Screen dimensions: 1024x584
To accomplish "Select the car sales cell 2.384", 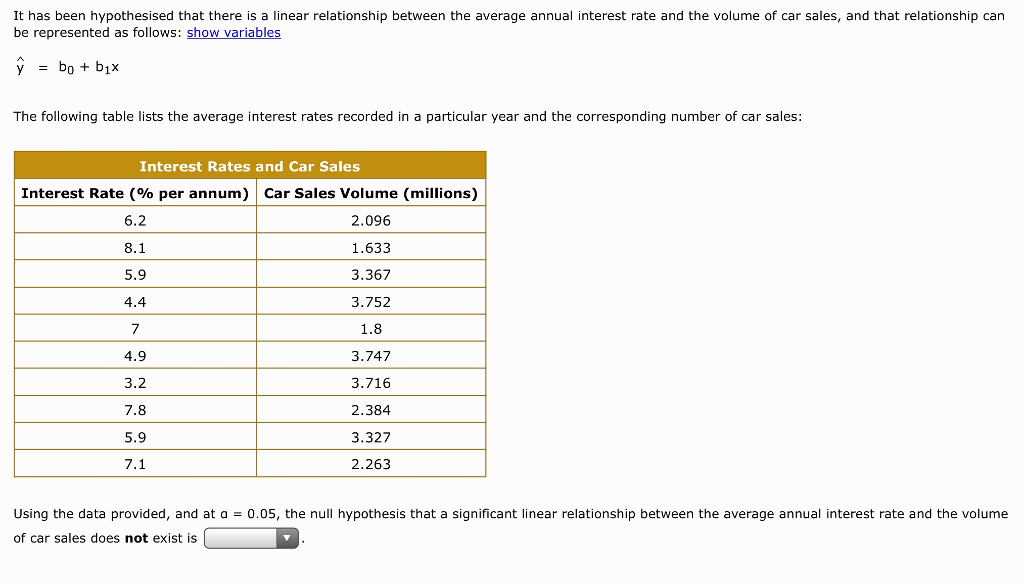I will (371, 410).
